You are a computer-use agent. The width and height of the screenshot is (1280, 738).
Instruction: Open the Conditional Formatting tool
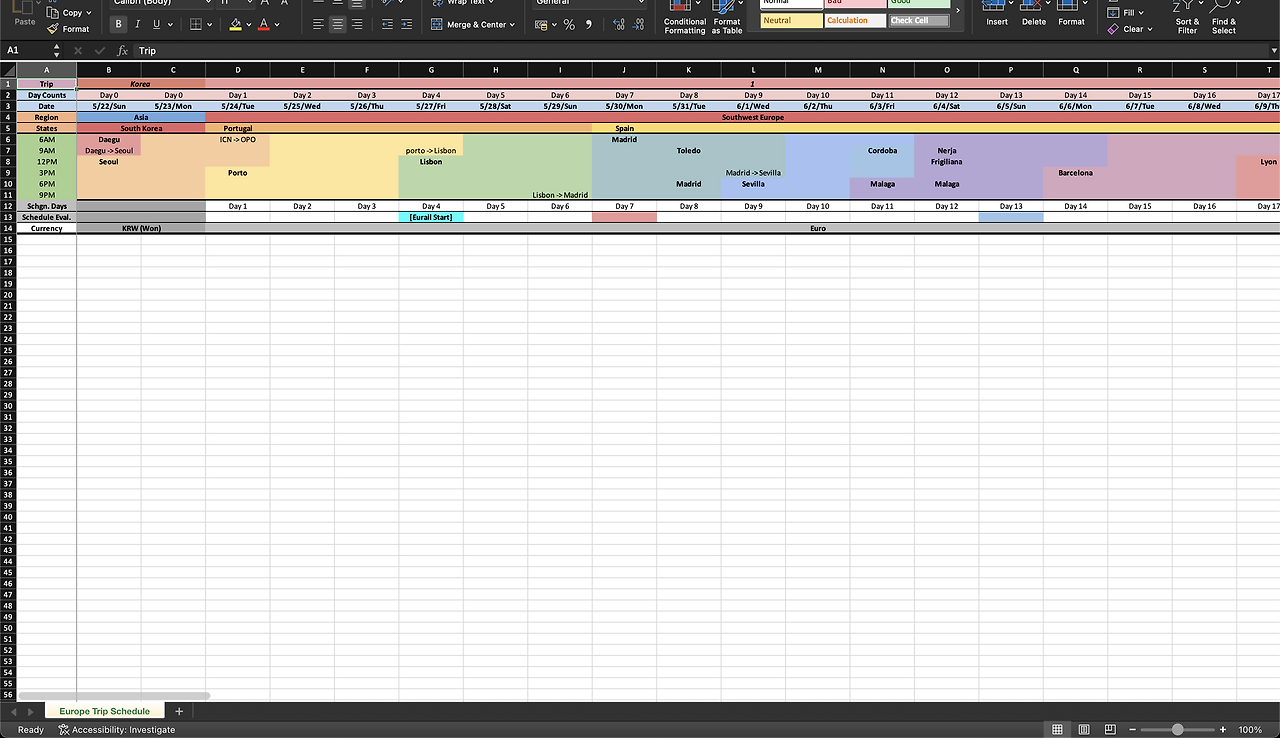(684, 18)
